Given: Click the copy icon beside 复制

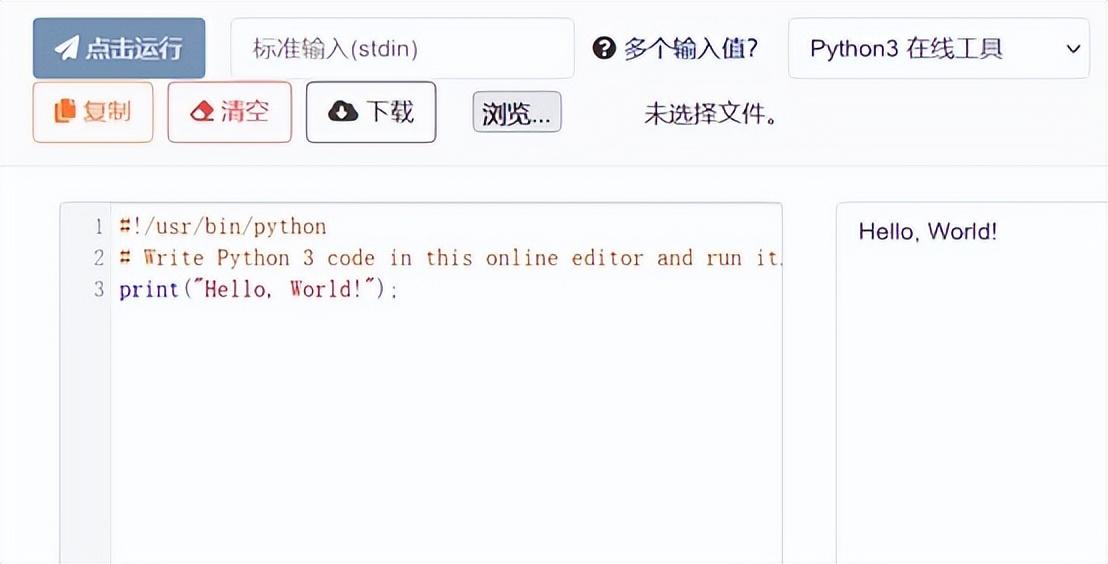Looking at the screenshot, I should pyautogui.click(x=65, y=111).
